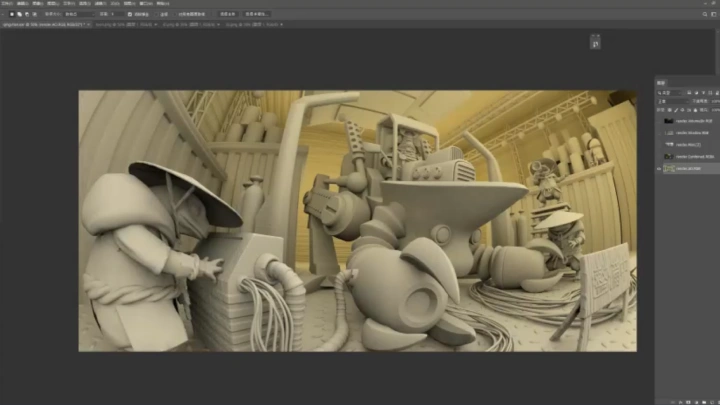Enable the pixel layer filter icon in Layers panel
Viewport: 720px width, 405px height.
pyautogui.click(x=689, y=93)
